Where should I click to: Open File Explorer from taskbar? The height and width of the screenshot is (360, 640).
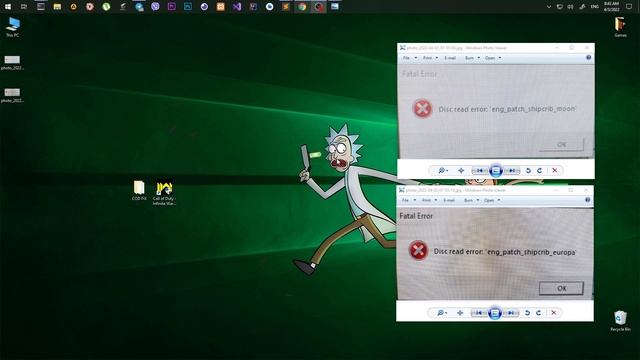[x=57, y=7]
